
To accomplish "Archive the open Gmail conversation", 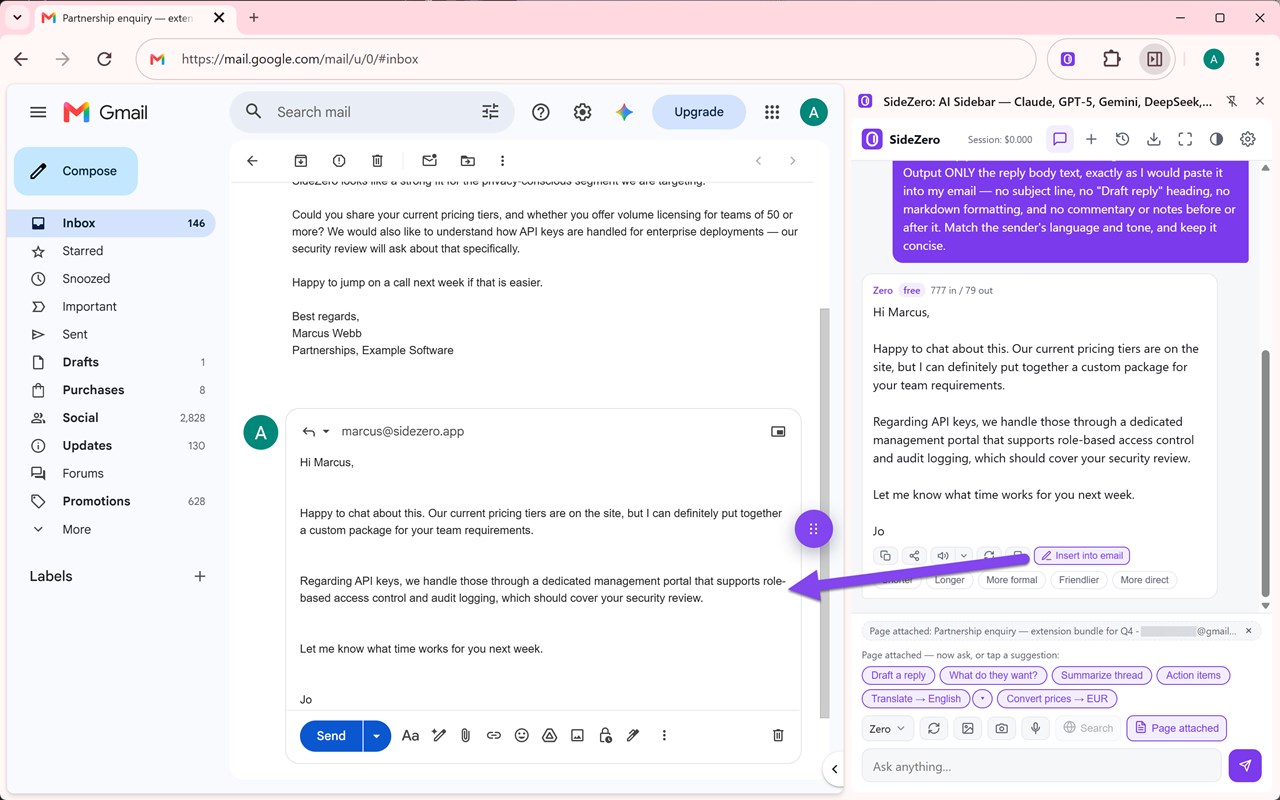I will 301,161.
